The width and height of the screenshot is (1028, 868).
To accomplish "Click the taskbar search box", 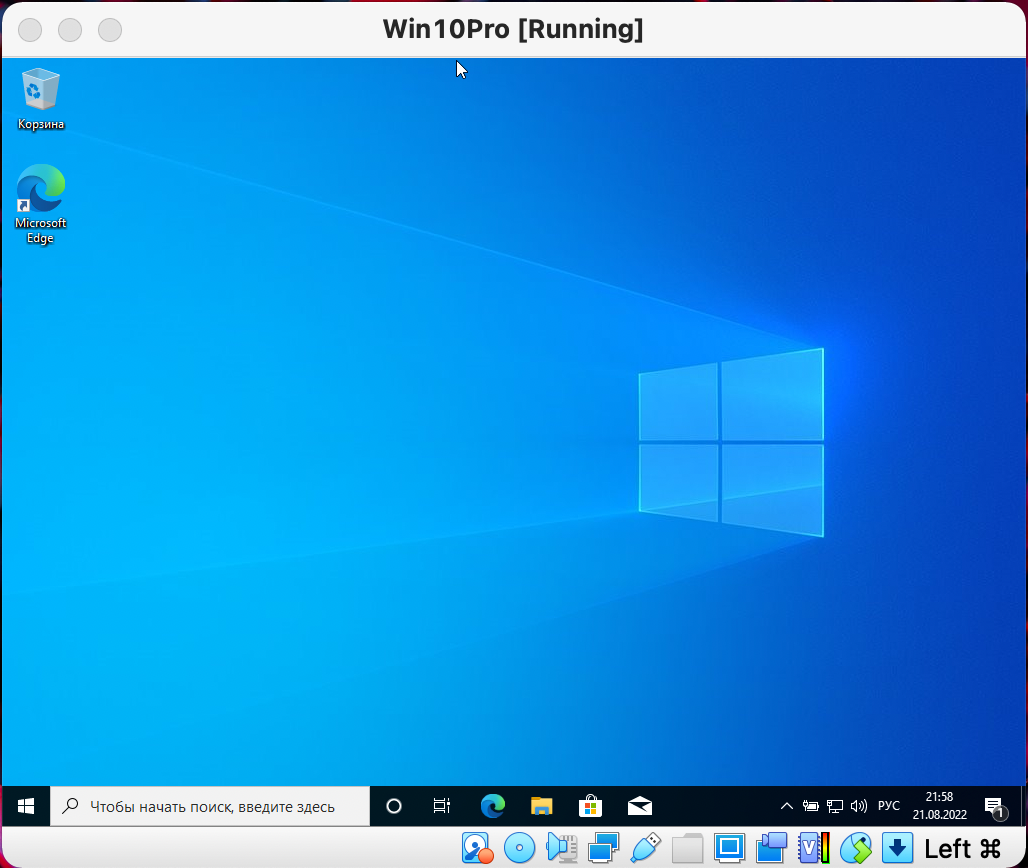I will click(x=210, y=806).
